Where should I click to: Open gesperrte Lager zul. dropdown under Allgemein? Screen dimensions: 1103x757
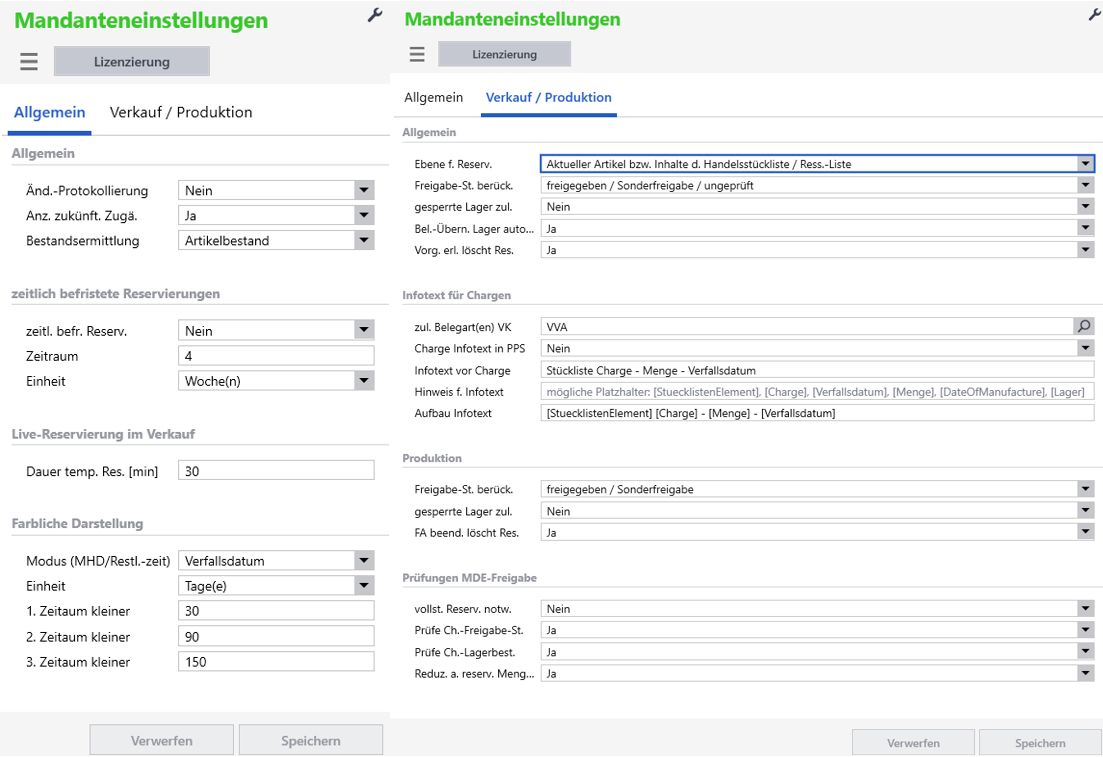click(1085, 207)
